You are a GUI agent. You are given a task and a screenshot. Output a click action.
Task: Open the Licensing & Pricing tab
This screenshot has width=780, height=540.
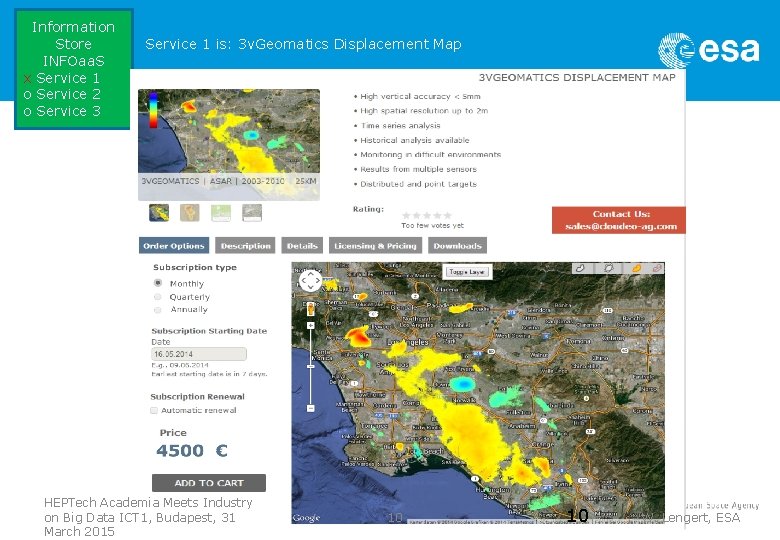pos(376,246)
